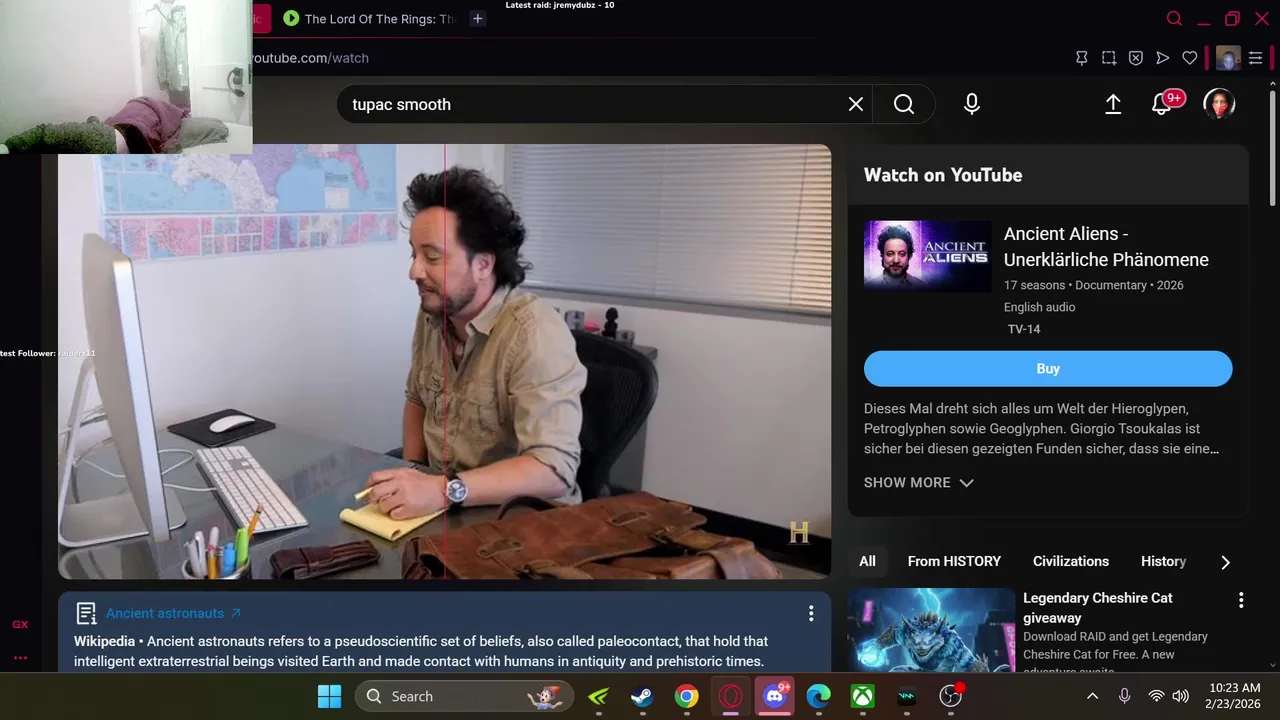The image size is (1280, 720).
Task: Read the 'Watch on YouTube' panel heading
Action: [943, 175]
